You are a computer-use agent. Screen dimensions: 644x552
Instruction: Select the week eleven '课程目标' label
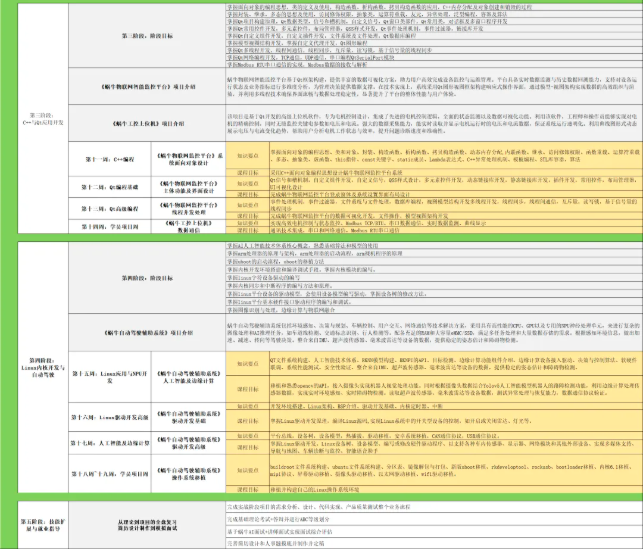point(248,173)
